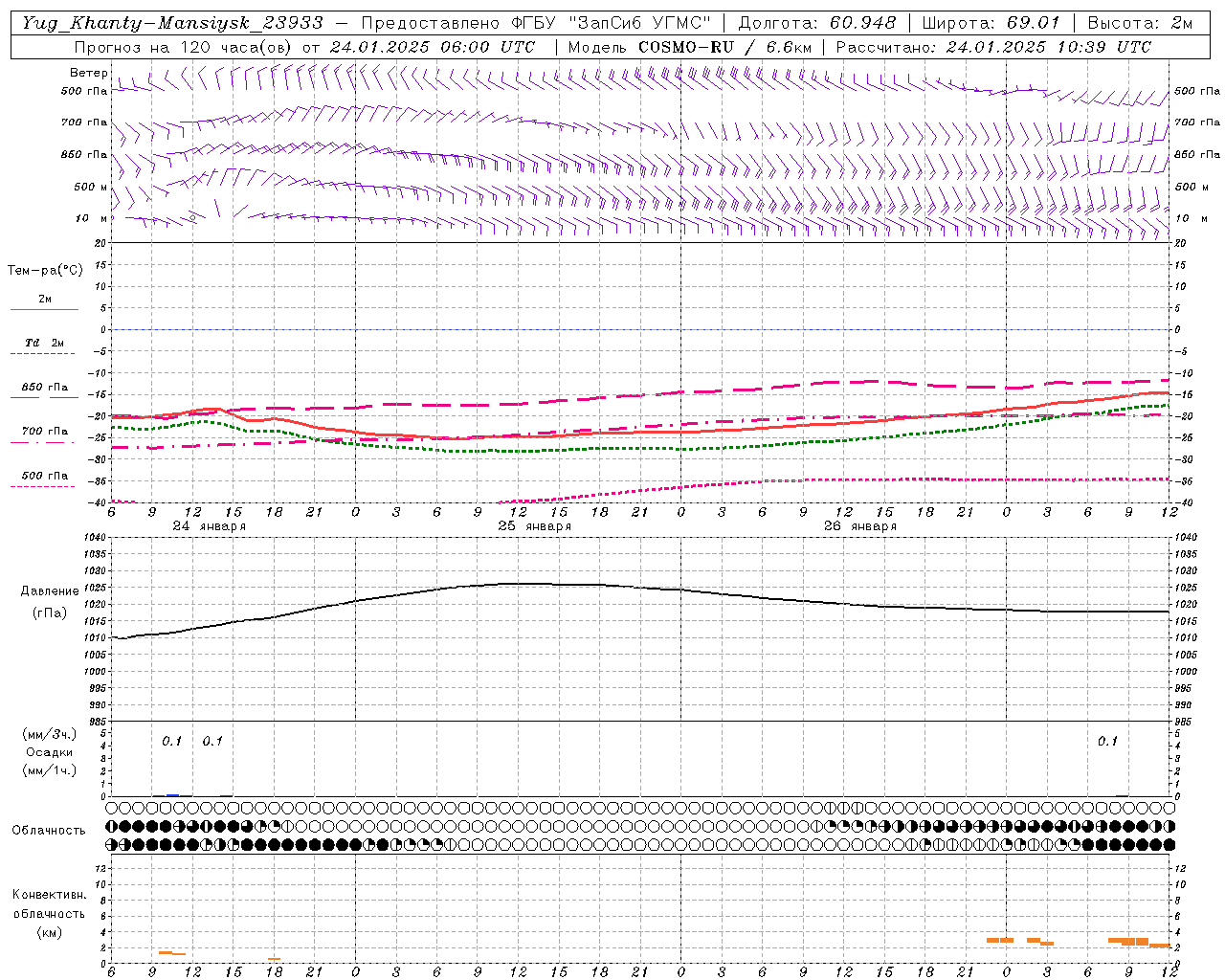Click the '700 гПа' temperature legend entry
1225x980 pixels.
pos(45,432)
